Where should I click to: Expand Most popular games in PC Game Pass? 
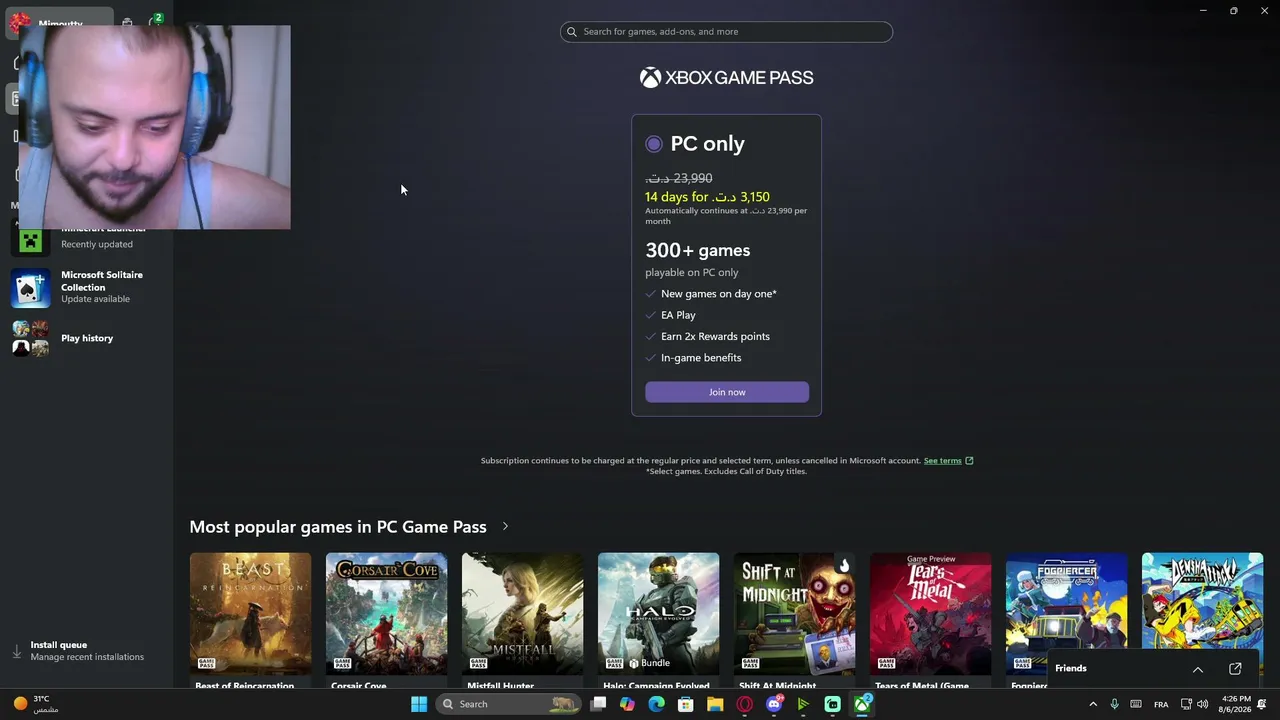505,526
